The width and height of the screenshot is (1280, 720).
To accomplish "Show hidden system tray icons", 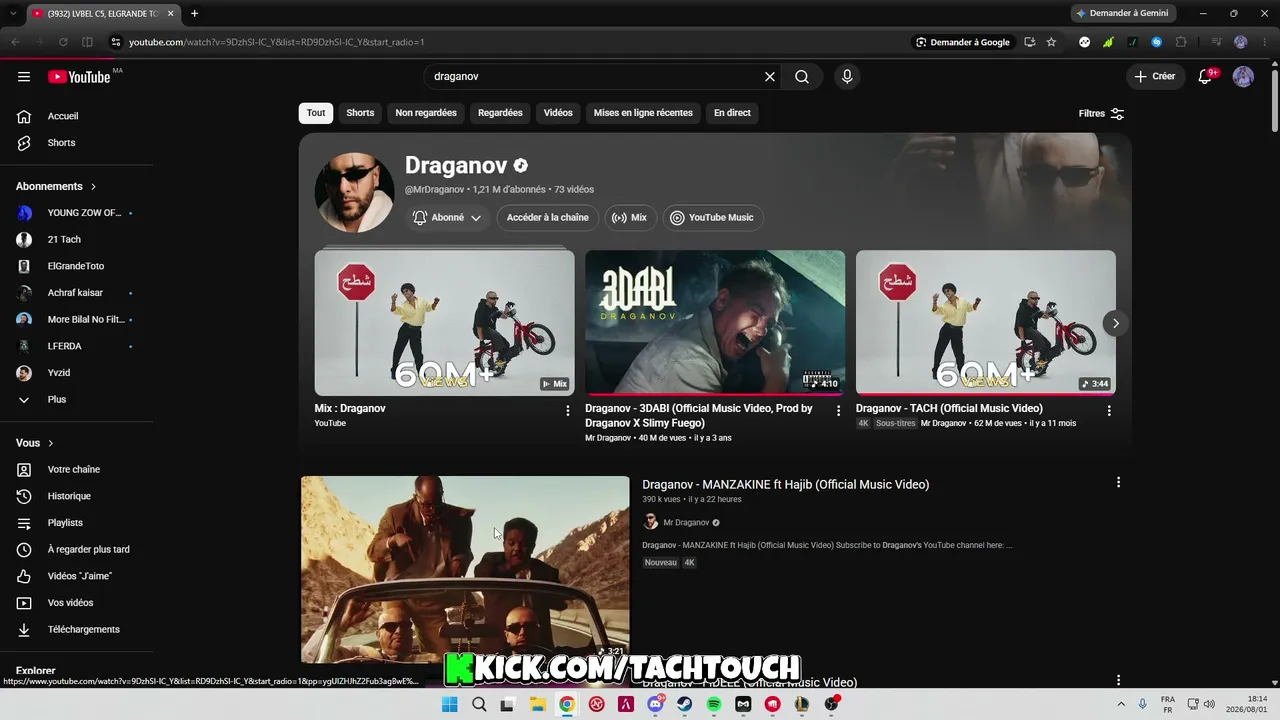I will click(x=1121, y=704).
